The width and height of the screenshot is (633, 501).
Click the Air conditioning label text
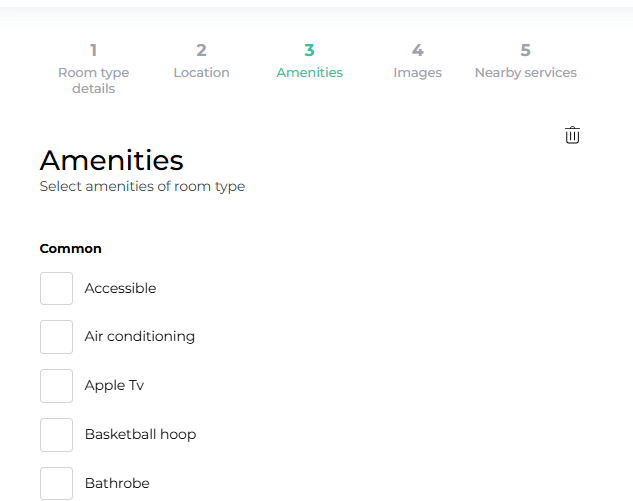(x=139, y=337)
